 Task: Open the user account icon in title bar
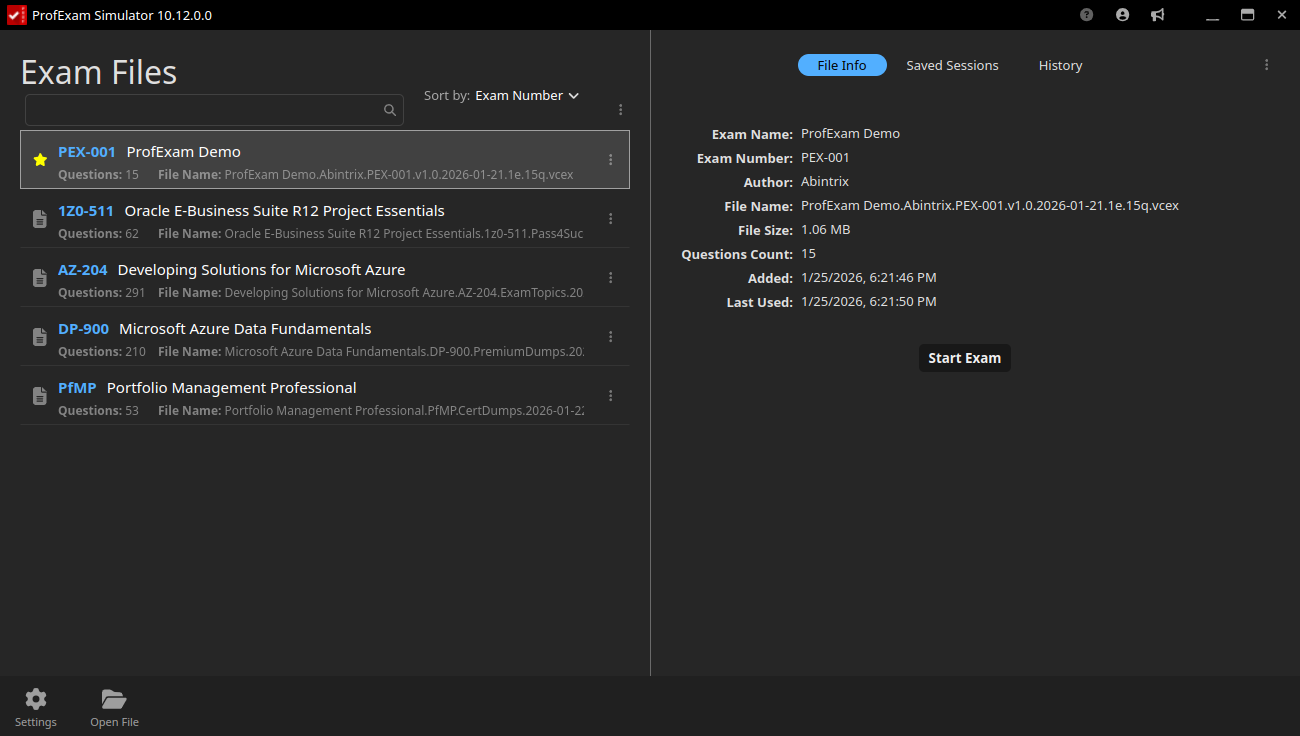pos(1122,15)
